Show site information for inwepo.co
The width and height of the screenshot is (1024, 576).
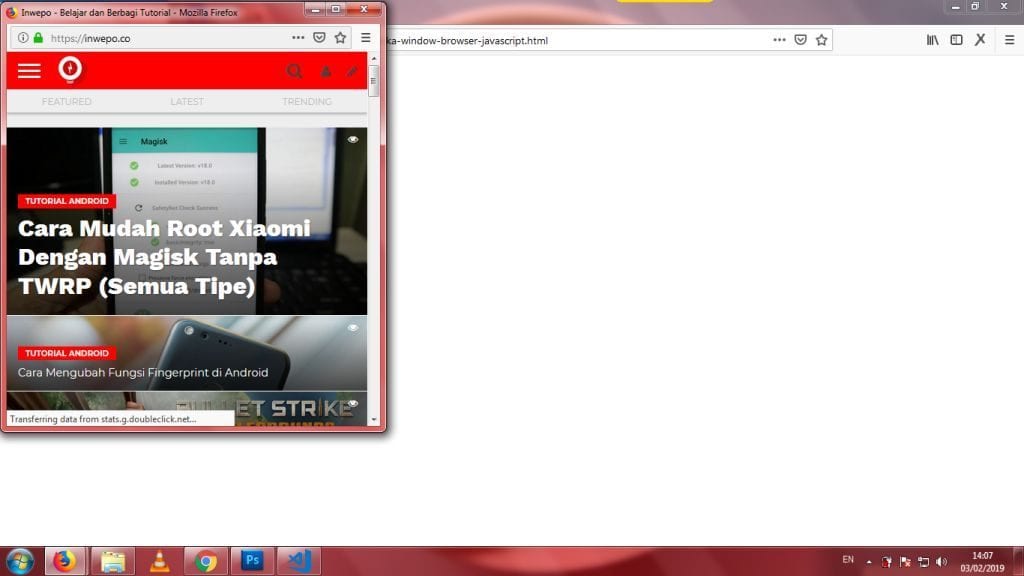pyautogui.click(x=23, y=38)
